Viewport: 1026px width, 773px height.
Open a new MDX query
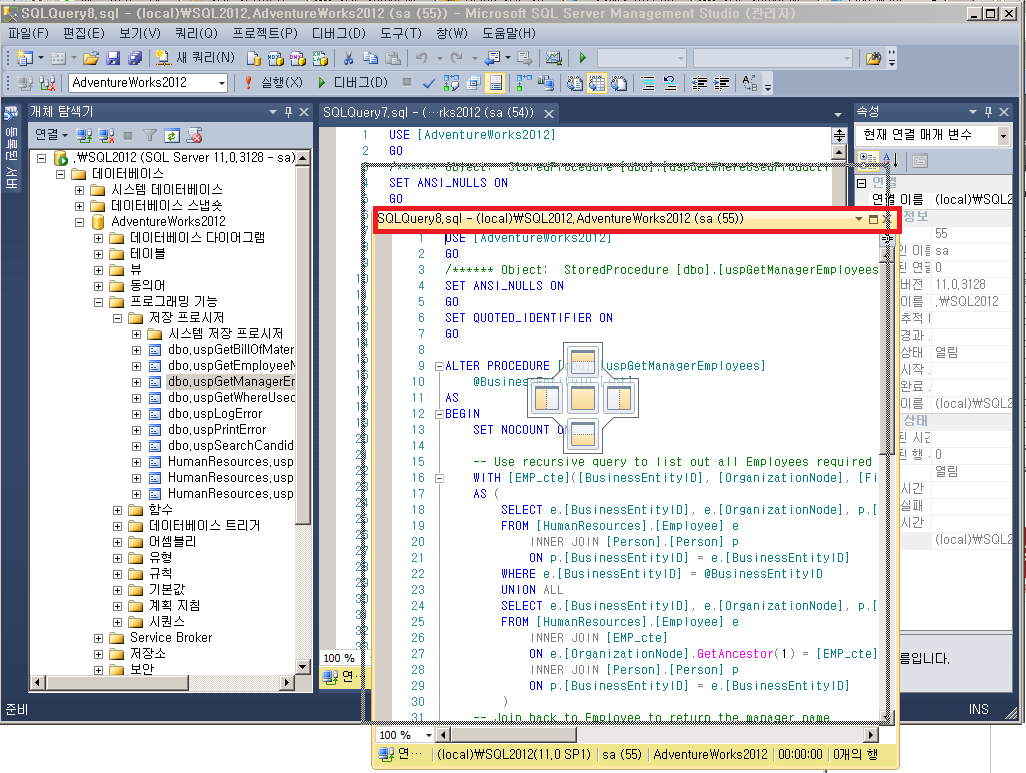(x=275, y=58)
